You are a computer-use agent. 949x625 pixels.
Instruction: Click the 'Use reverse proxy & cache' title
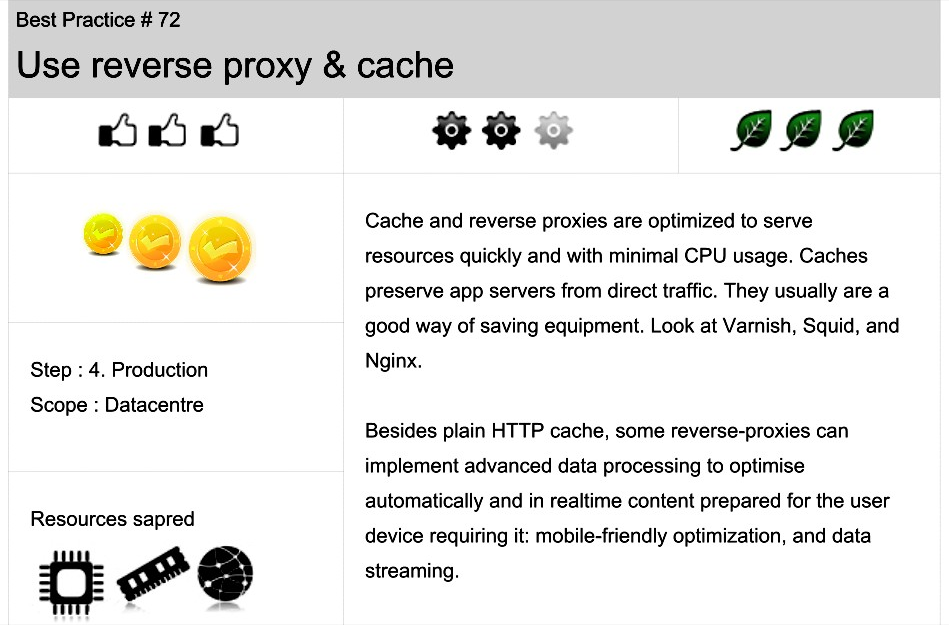tap(235, 65)
